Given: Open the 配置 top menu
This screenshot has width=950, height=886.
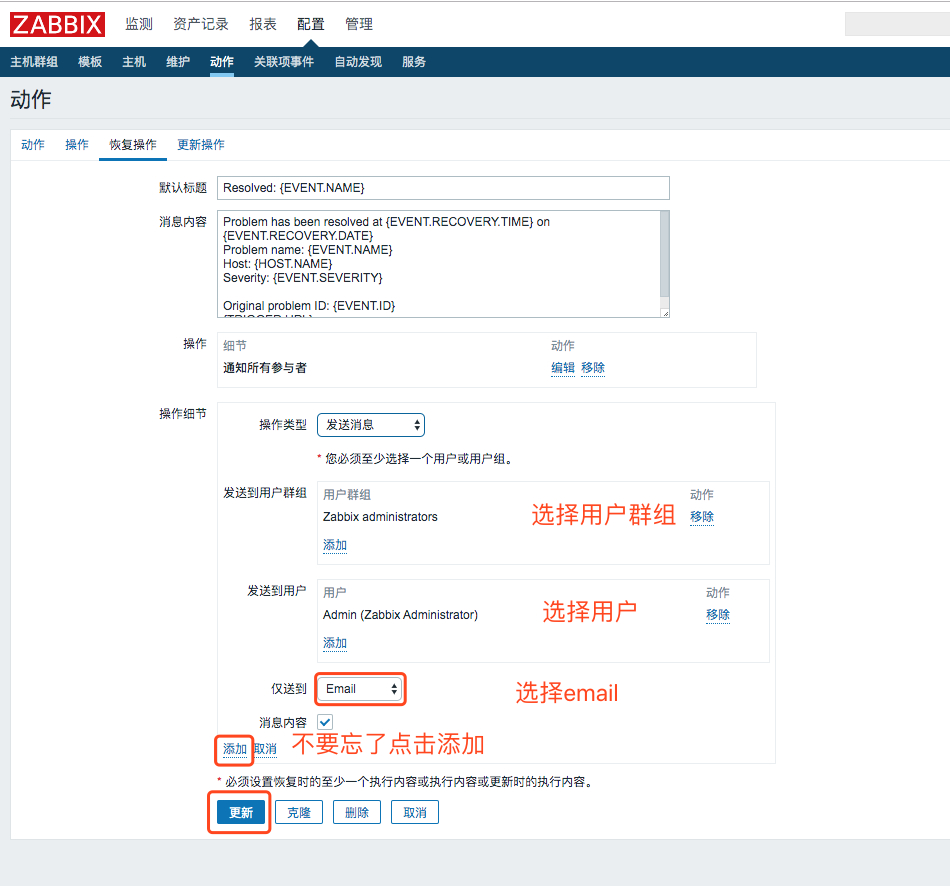Looking at the screenshot, I should (x=311, y=24).
